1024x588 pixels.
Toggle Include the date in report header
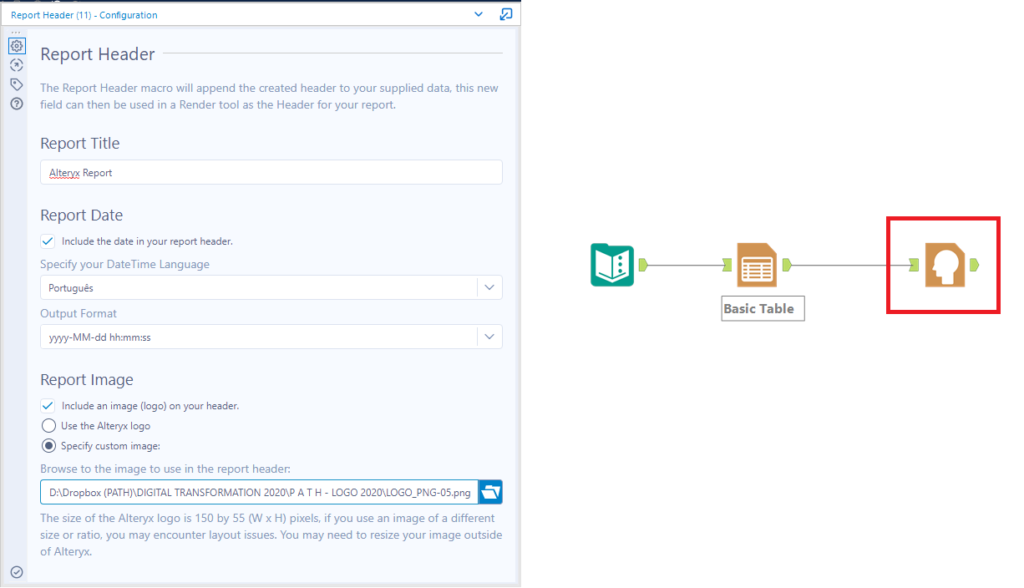pos(48,241)
